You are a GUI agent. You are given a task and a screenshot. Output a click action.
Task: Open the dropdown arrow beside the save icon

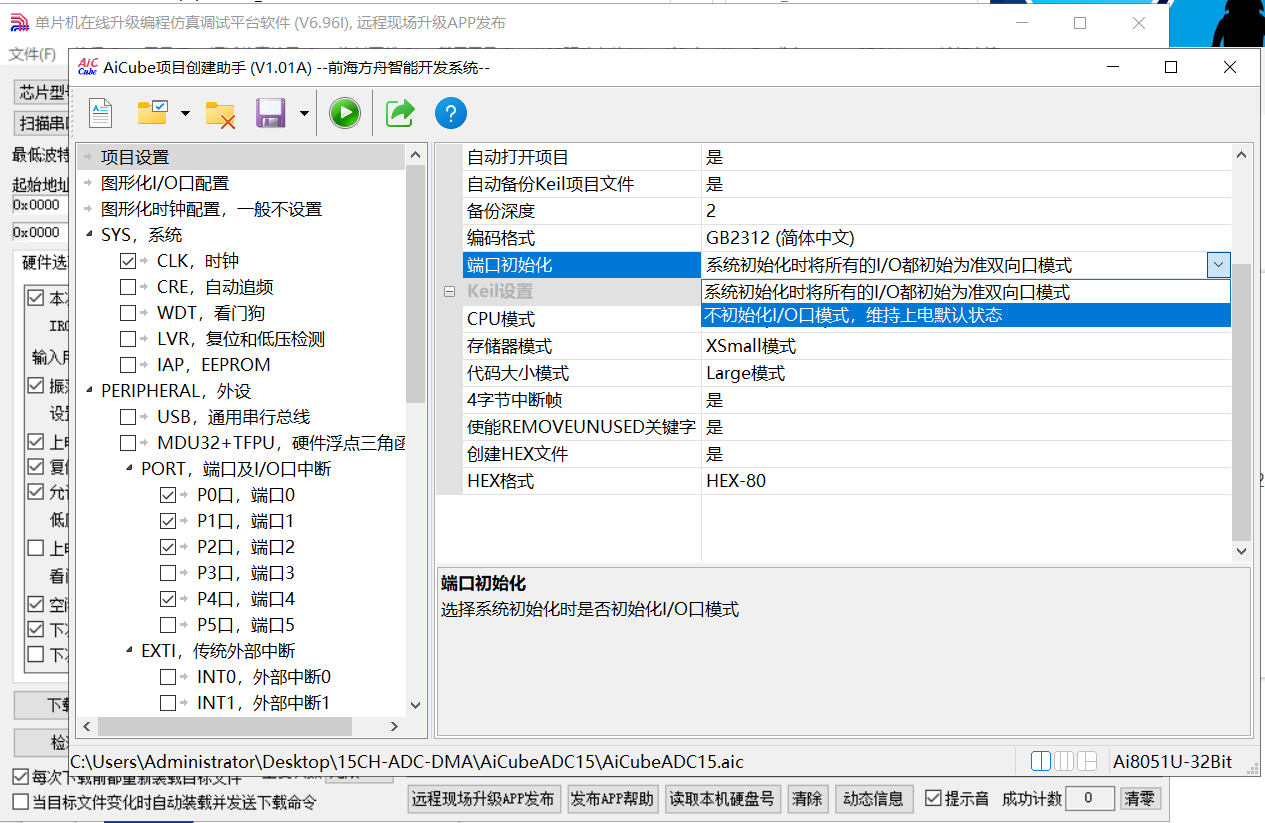click(303, 114)
